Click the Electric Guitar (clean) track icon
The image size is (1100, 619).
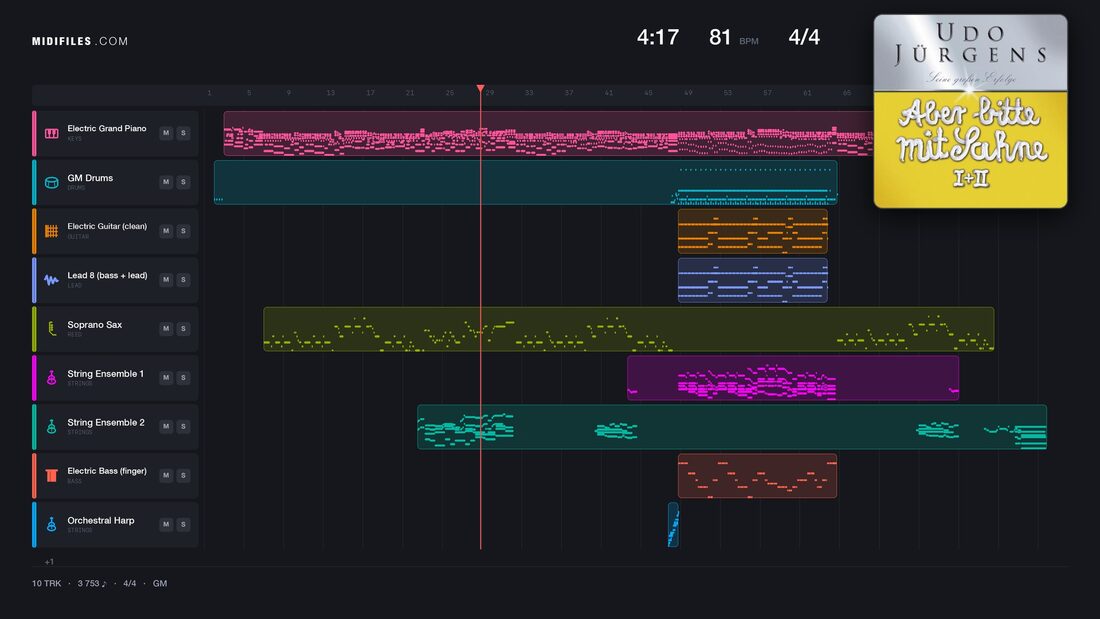[x=51, y=231]
